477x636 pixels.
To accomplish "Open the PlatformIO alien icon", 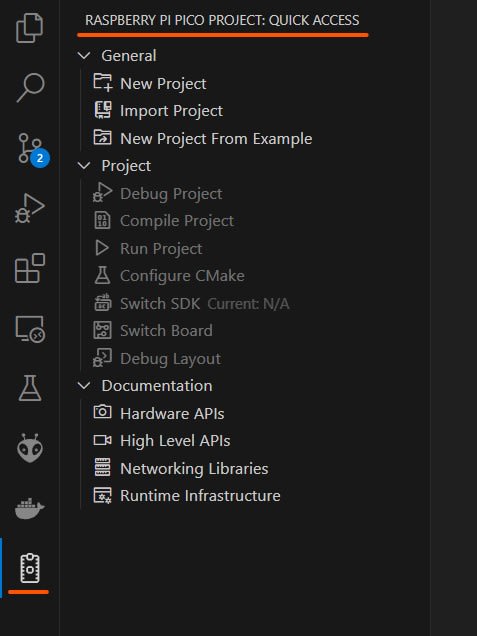I will coord(30,448).
